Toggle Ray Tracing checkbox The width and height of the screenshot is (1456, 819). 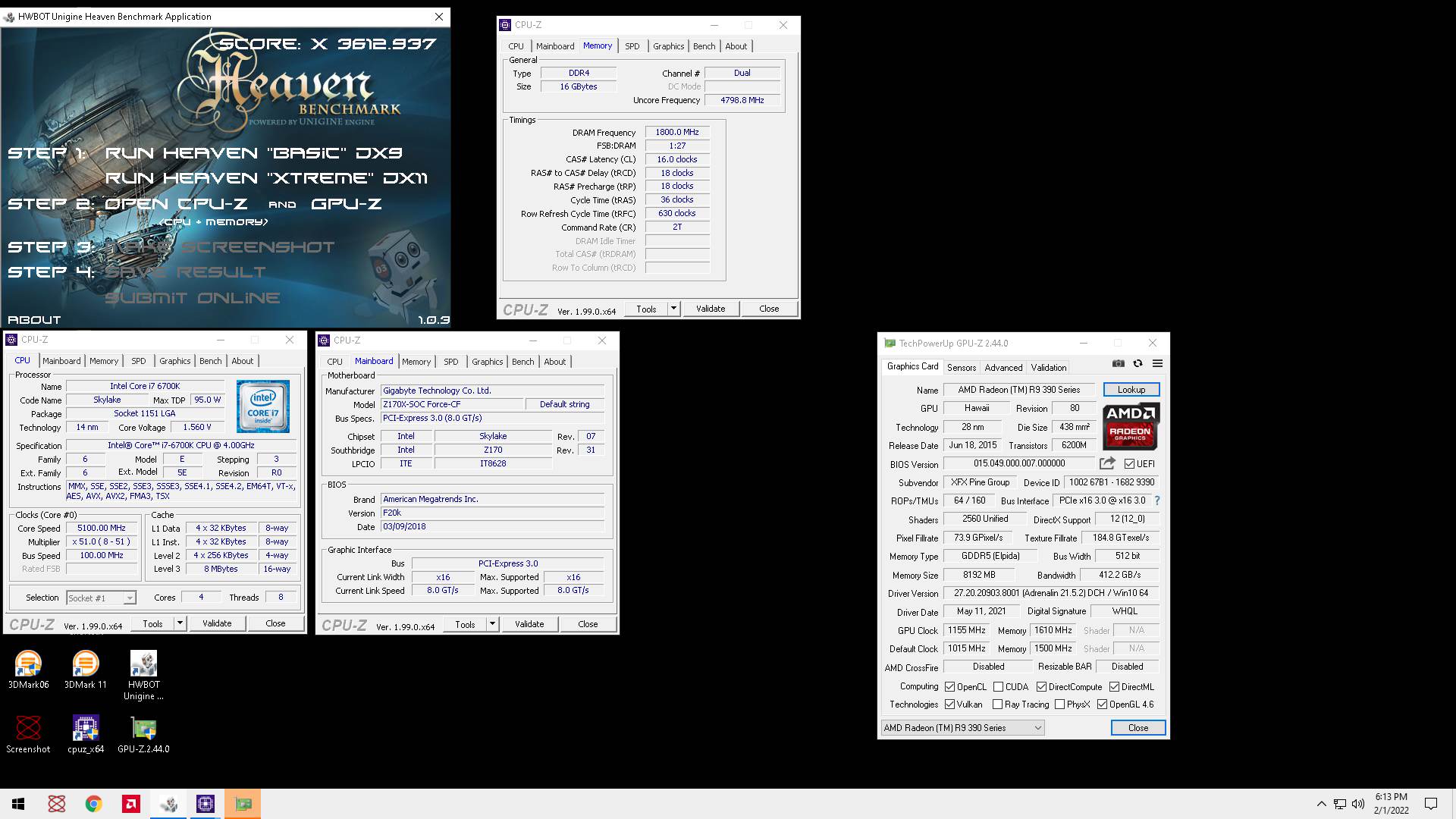[997, 704]
